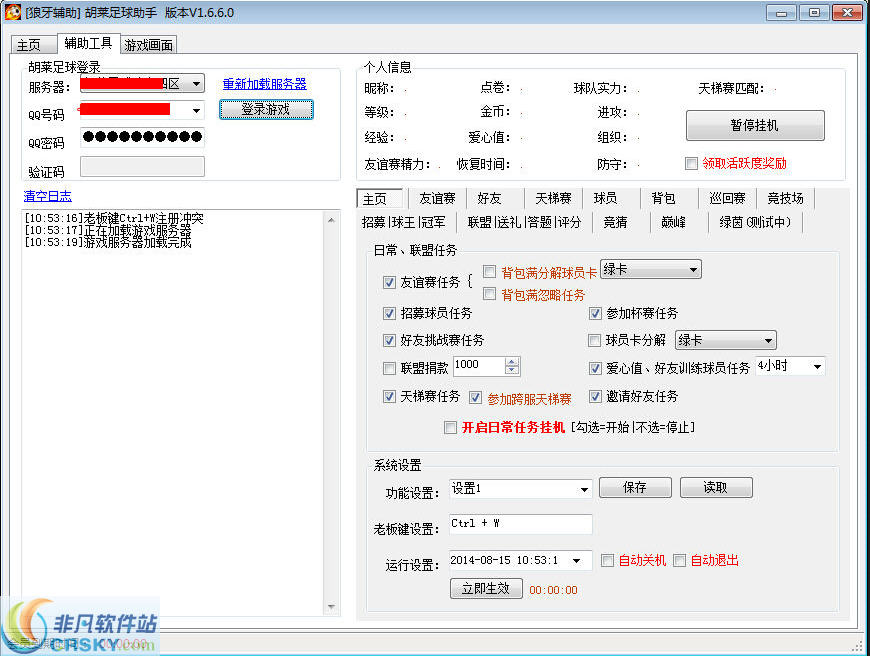Enable 球员卡分解 checkbox
The width and height of the screenshot is (870, 656).
click(594, 340)
